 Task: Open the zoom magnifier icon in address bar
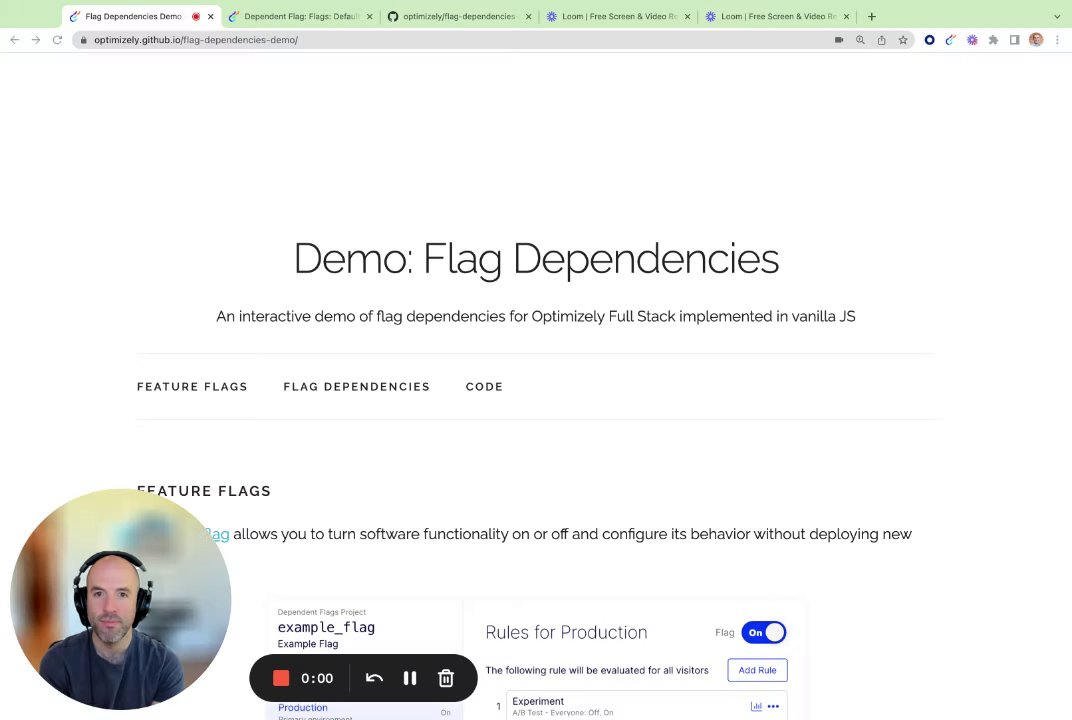860,40
